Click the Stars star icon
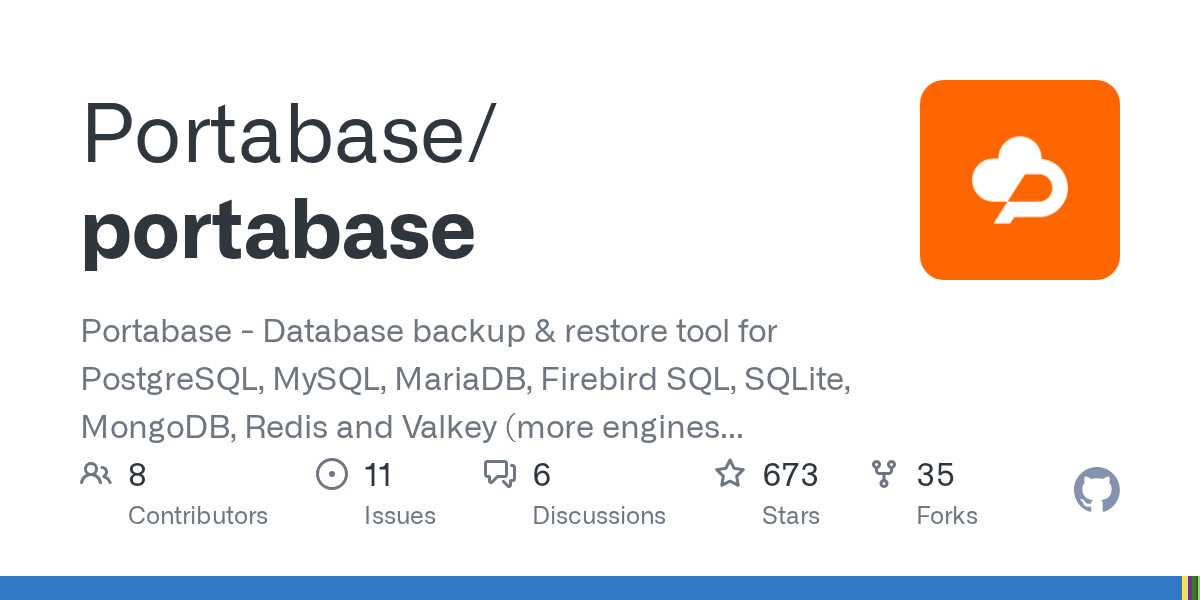Viewport: 1200px width, 600px height. [730, 474]
